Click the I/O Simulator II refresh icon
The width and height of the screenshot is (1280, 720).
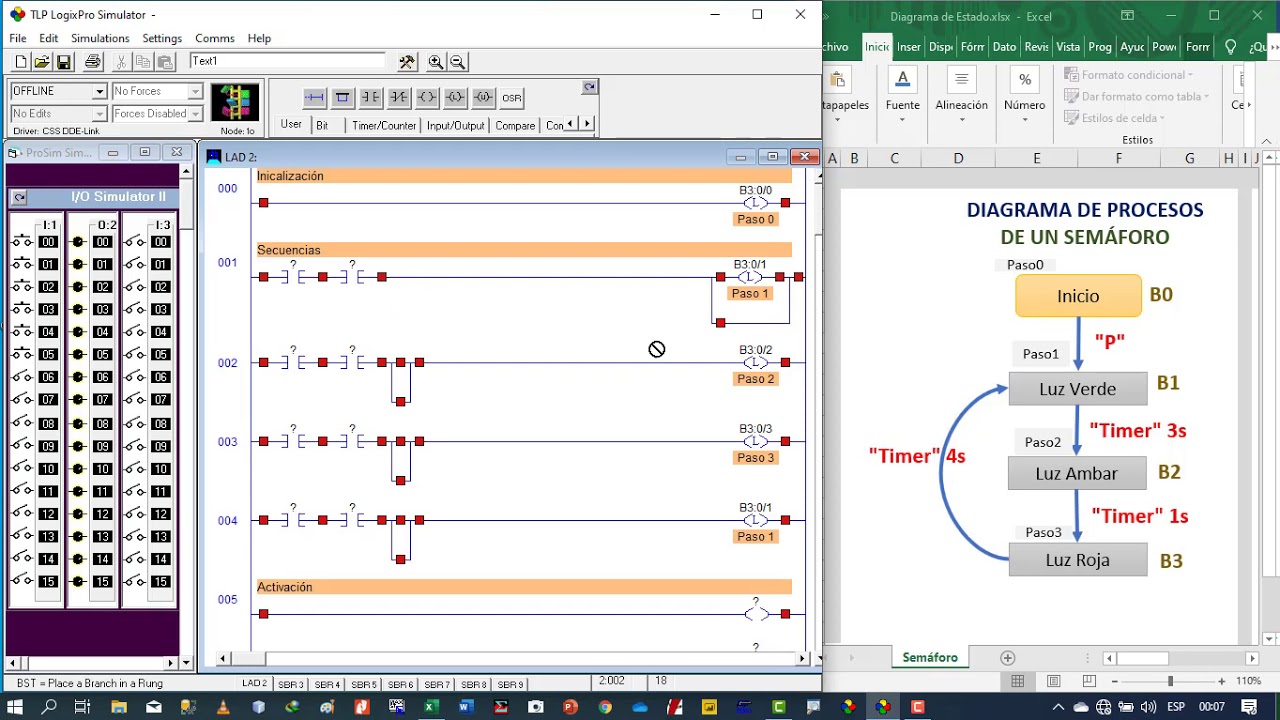(19, 197)
